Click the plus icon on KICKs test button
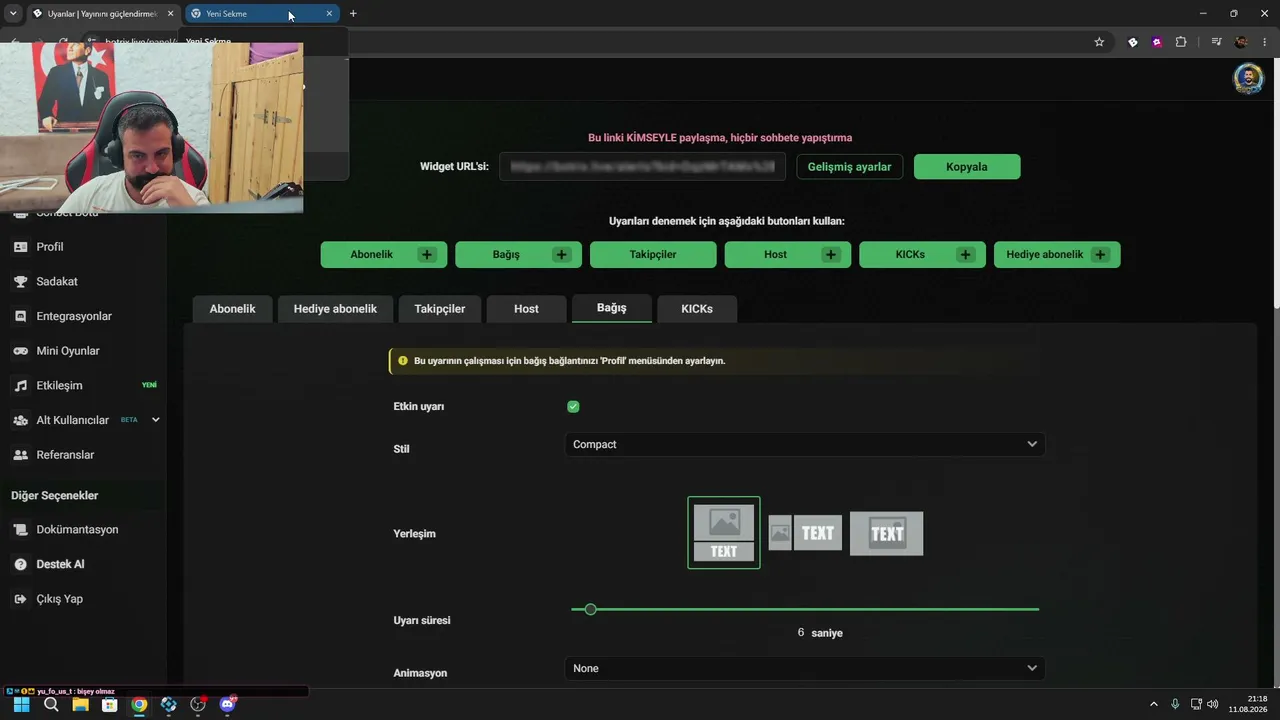1280x720 pixels. coord(965,255)
